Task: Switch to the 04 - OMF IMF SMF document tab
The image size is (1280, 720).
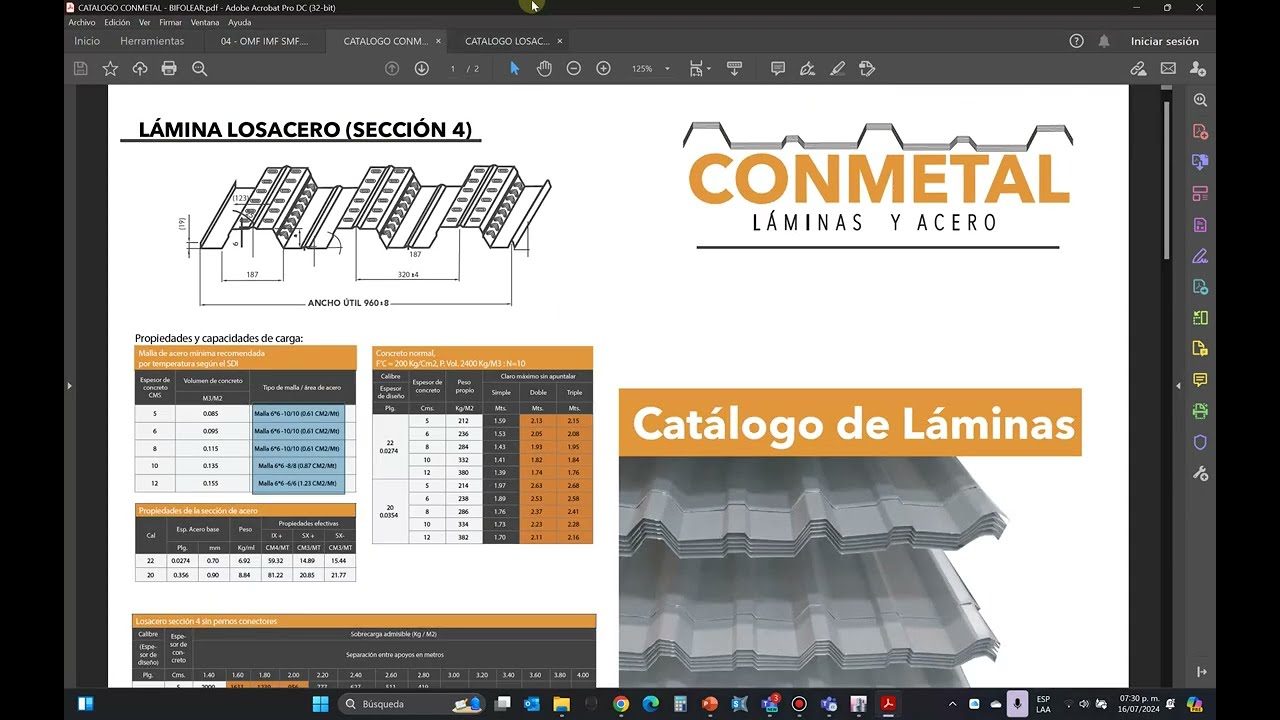Action: pyautogui.click(x=264, y=41)
